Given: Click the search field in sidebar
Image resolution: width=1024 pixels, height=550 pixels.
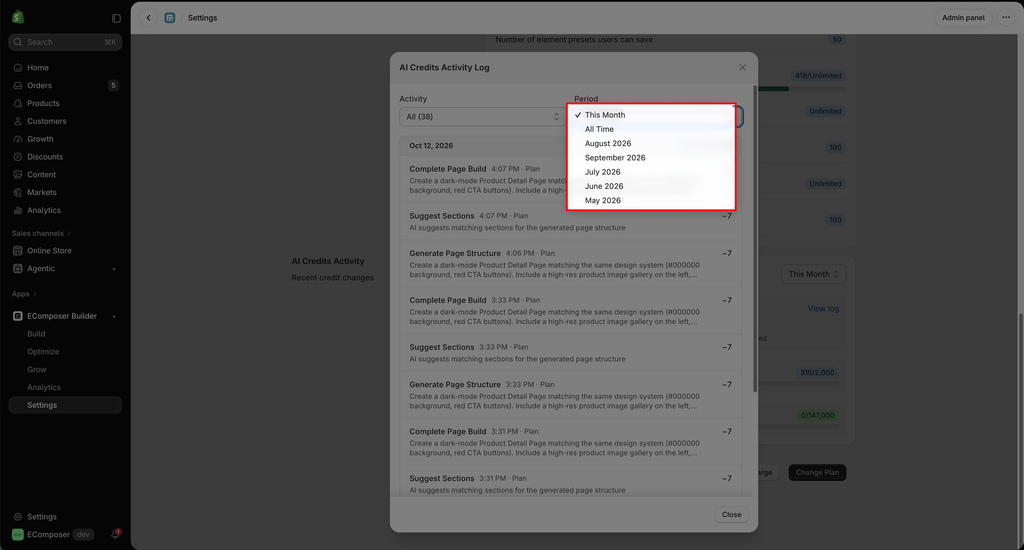Looking at the screenshot, I should coord(65,42).
